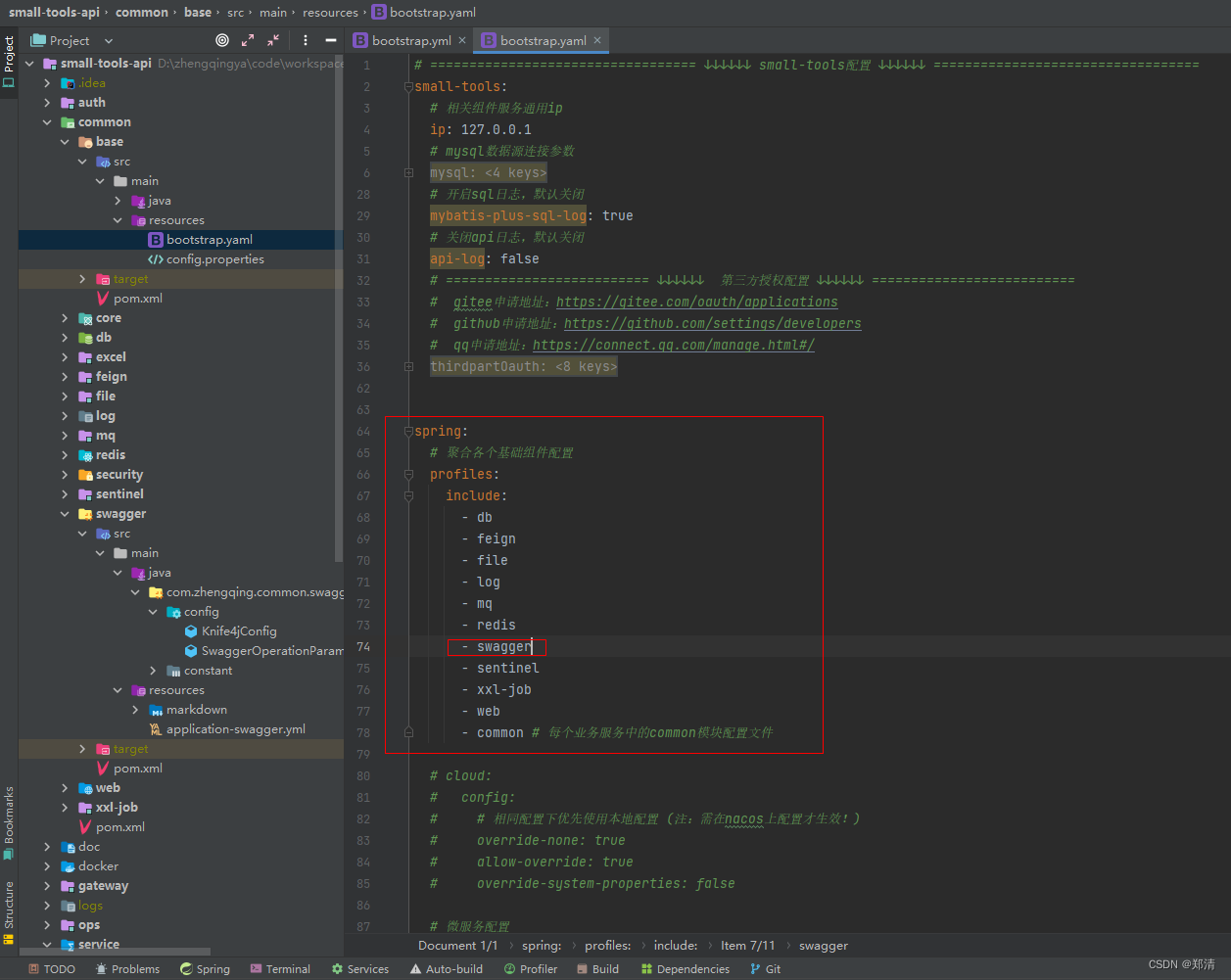Image resolution: width=1231 pixels, height=980 pixels.
Task: Open the Build tool window
Action: coord(597,969)
